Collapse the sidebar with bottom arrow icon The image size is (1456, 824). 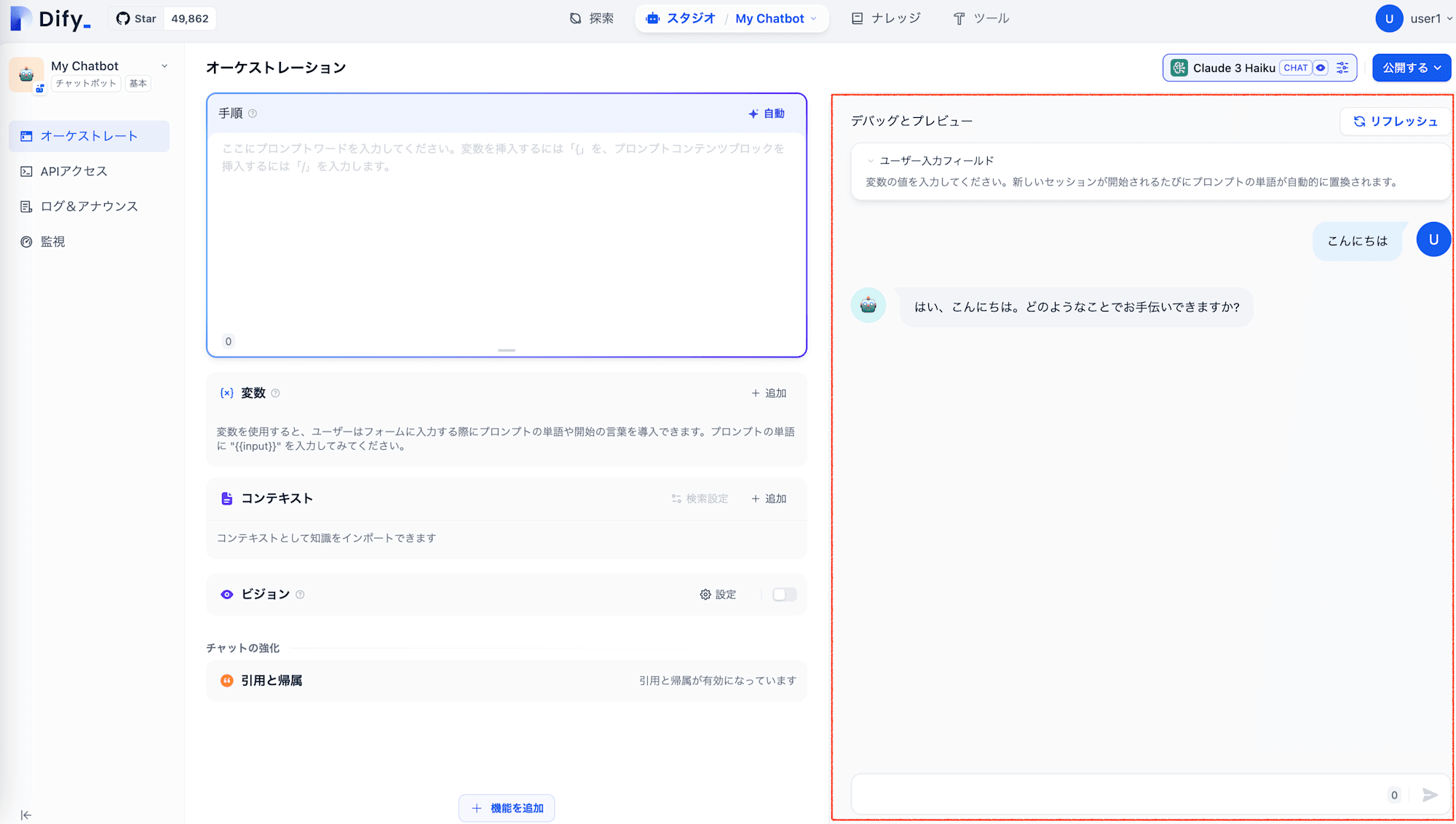point(25,815)
